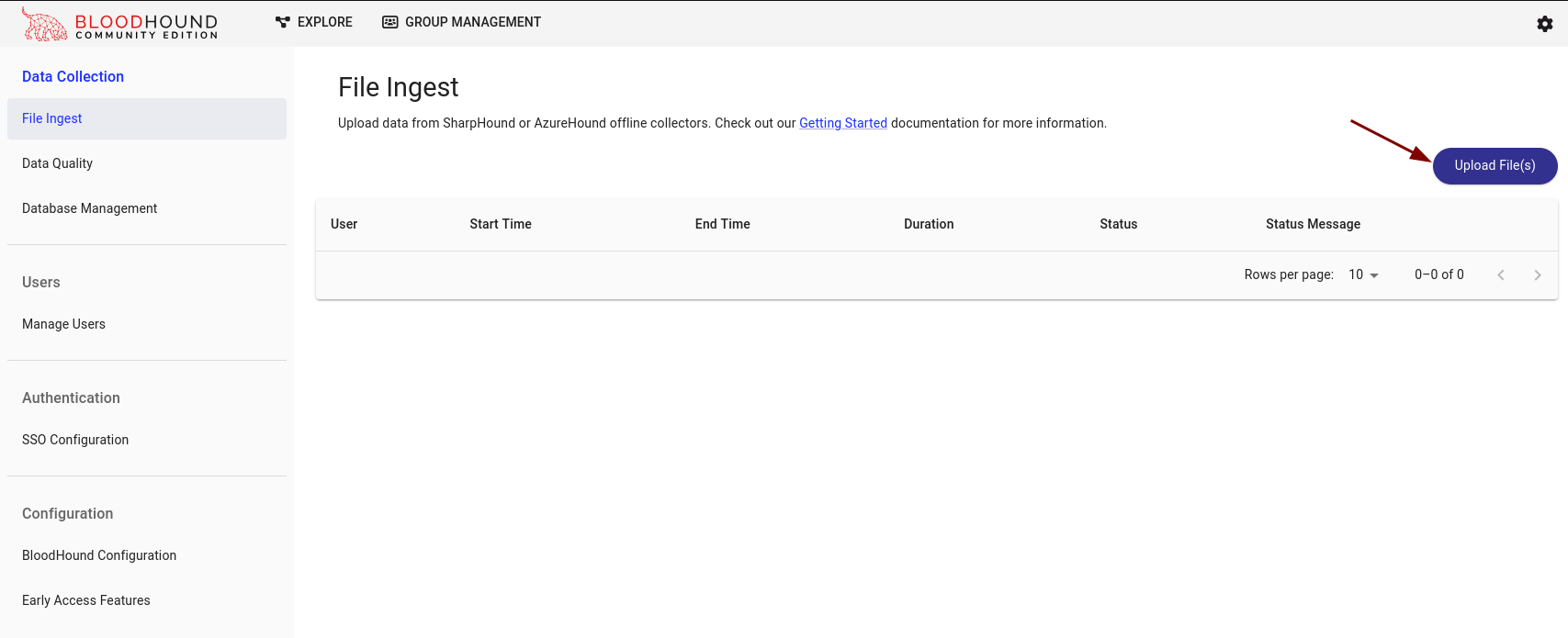Select File Ingest in sidebar
This screenshot has width=1568, height=638.
click(52, 118)
